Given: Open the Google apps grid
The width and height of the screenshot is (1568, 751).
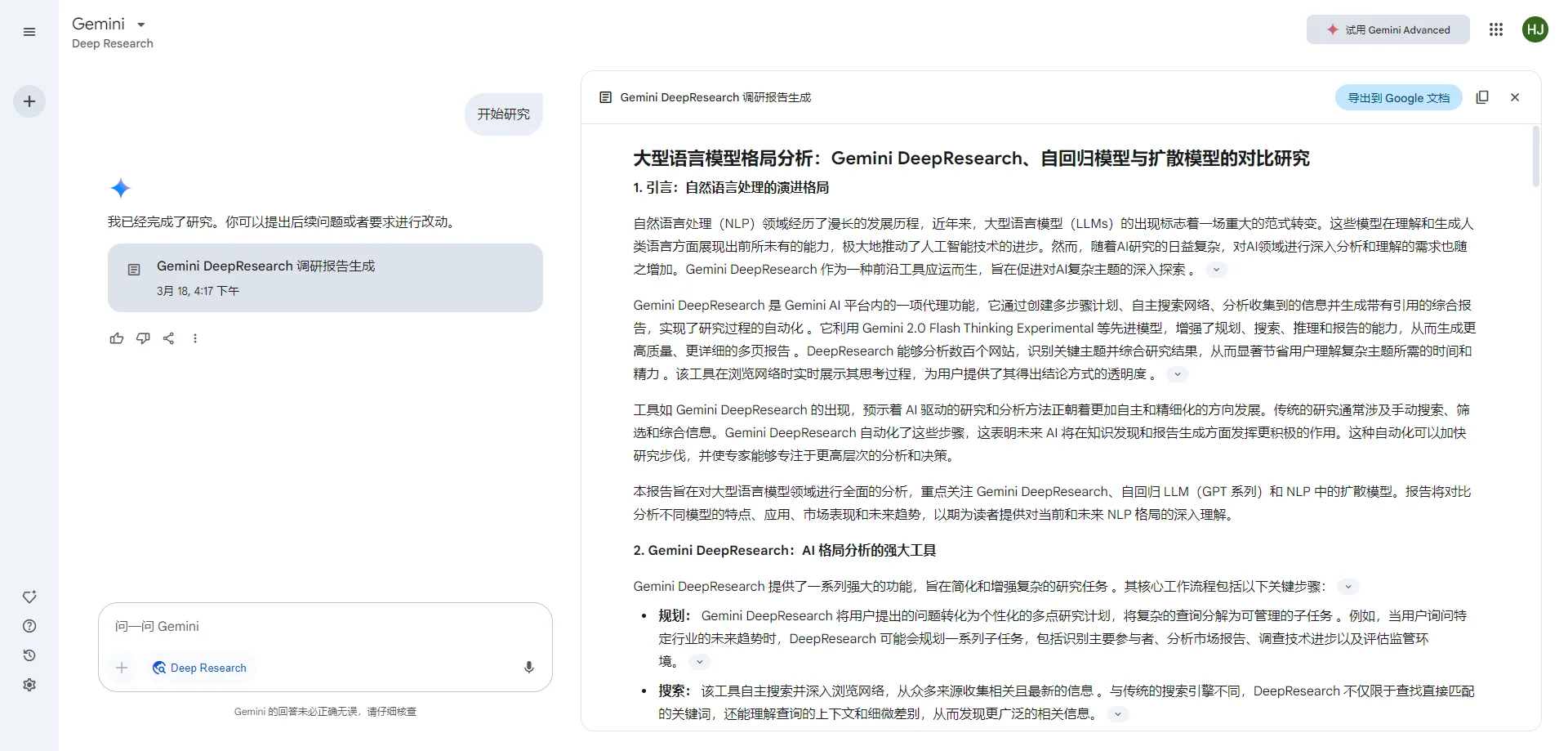Looking at the screenshot, I should click(x=1496, y=29).
